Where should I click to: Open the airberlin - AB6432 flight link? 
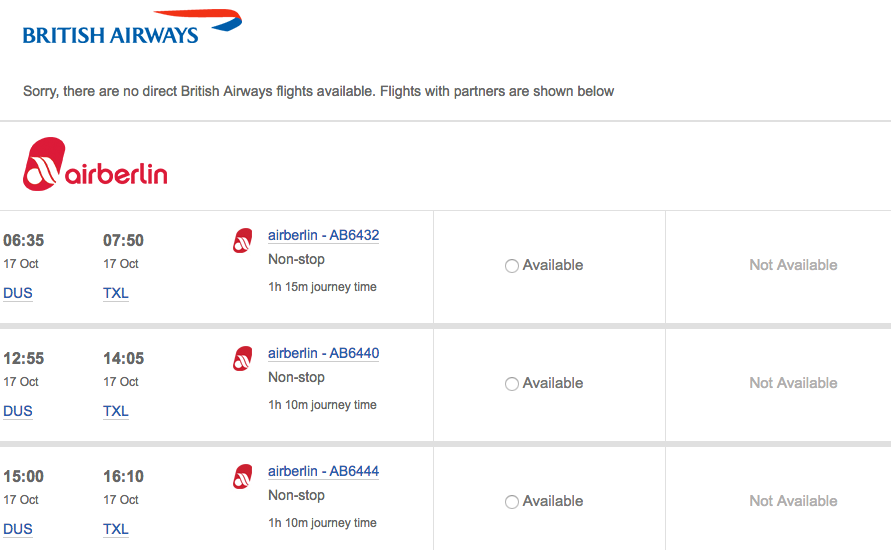point(323,236)
